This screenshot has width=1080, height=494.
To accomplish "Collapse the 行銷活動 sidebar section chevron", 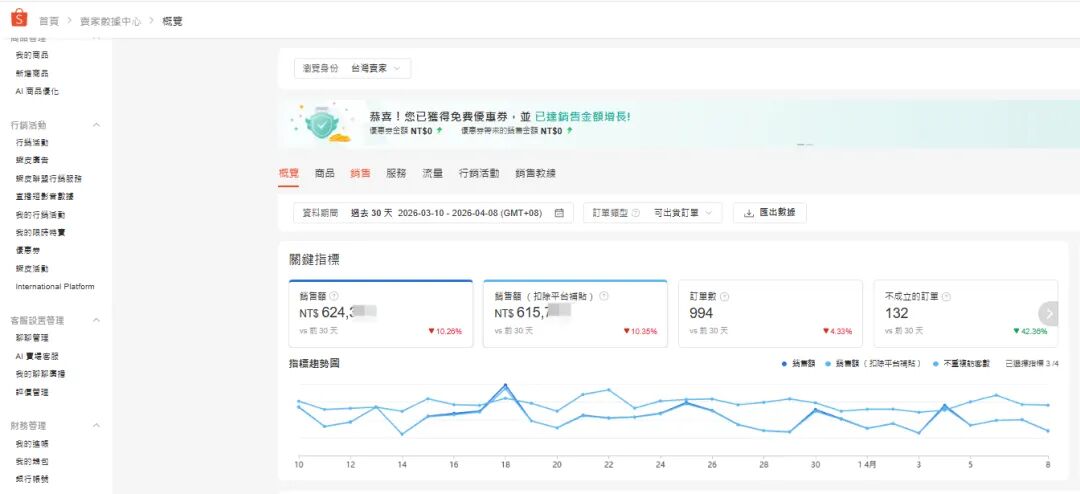I will pyautogui.click(x=96, y=125).
